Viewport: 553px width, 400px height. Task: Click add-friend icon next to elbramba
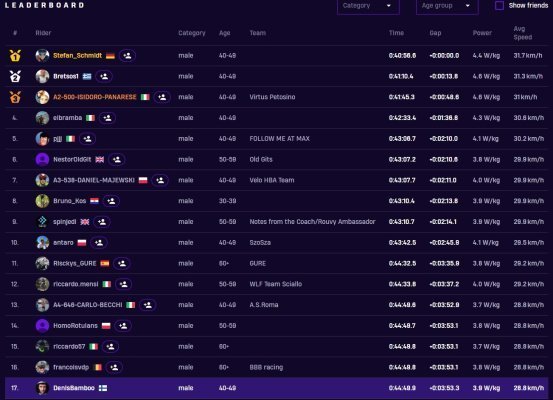pos(108,118)
